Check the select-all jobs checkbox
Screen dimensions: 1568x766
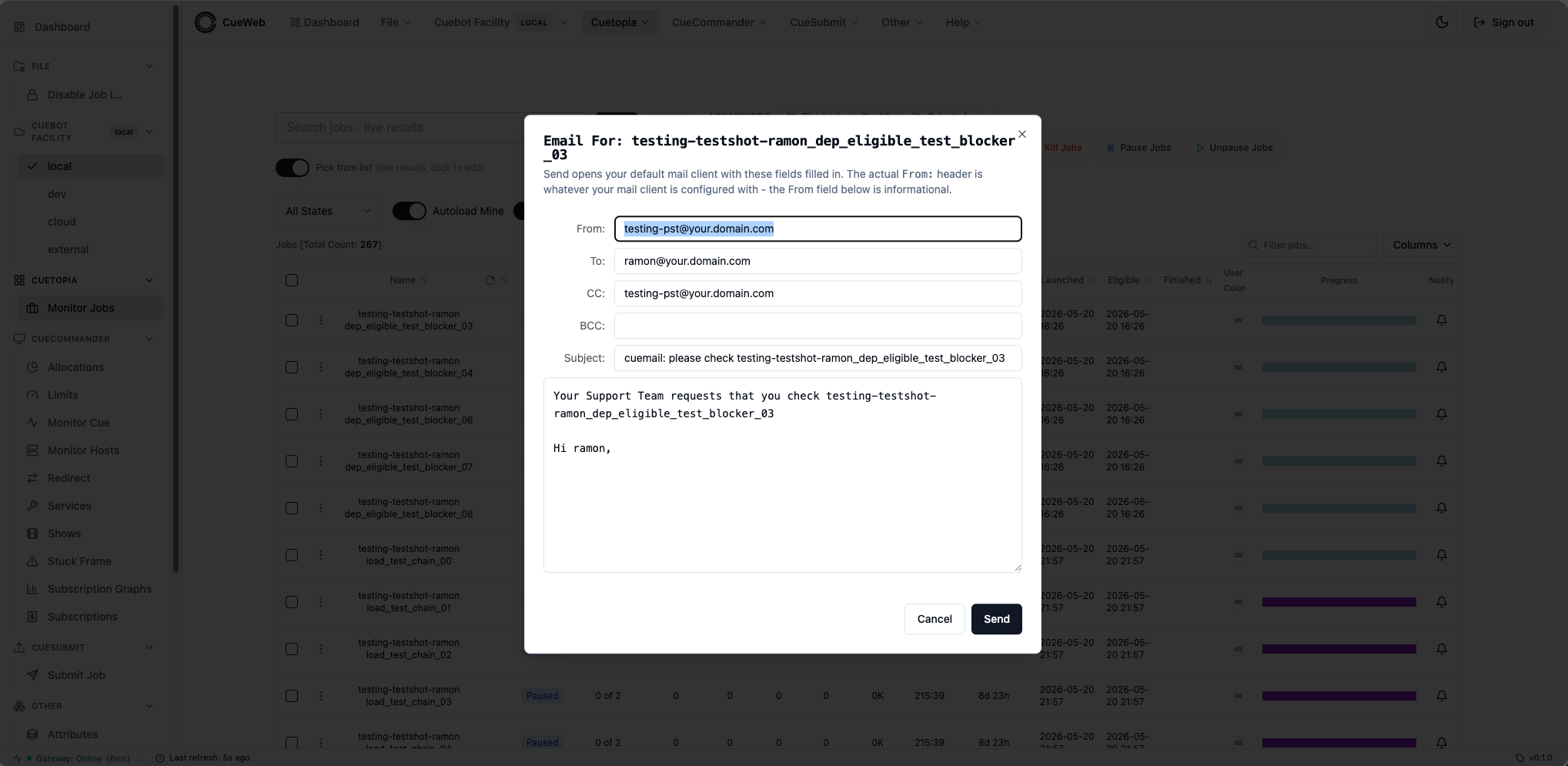(x=292, y=280)
